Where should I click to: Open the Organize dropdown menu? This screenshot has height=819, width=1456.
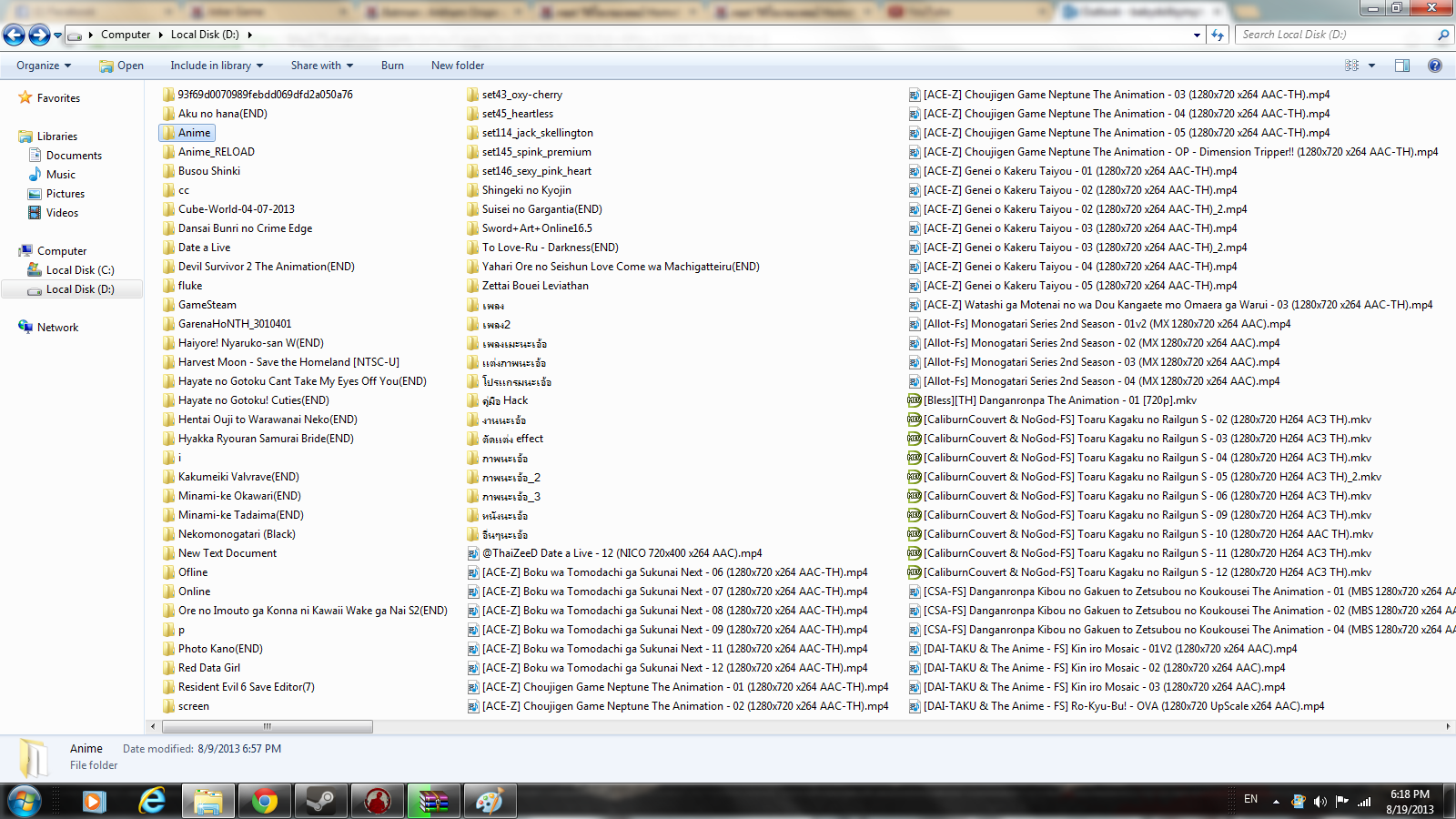click(44, 66)
